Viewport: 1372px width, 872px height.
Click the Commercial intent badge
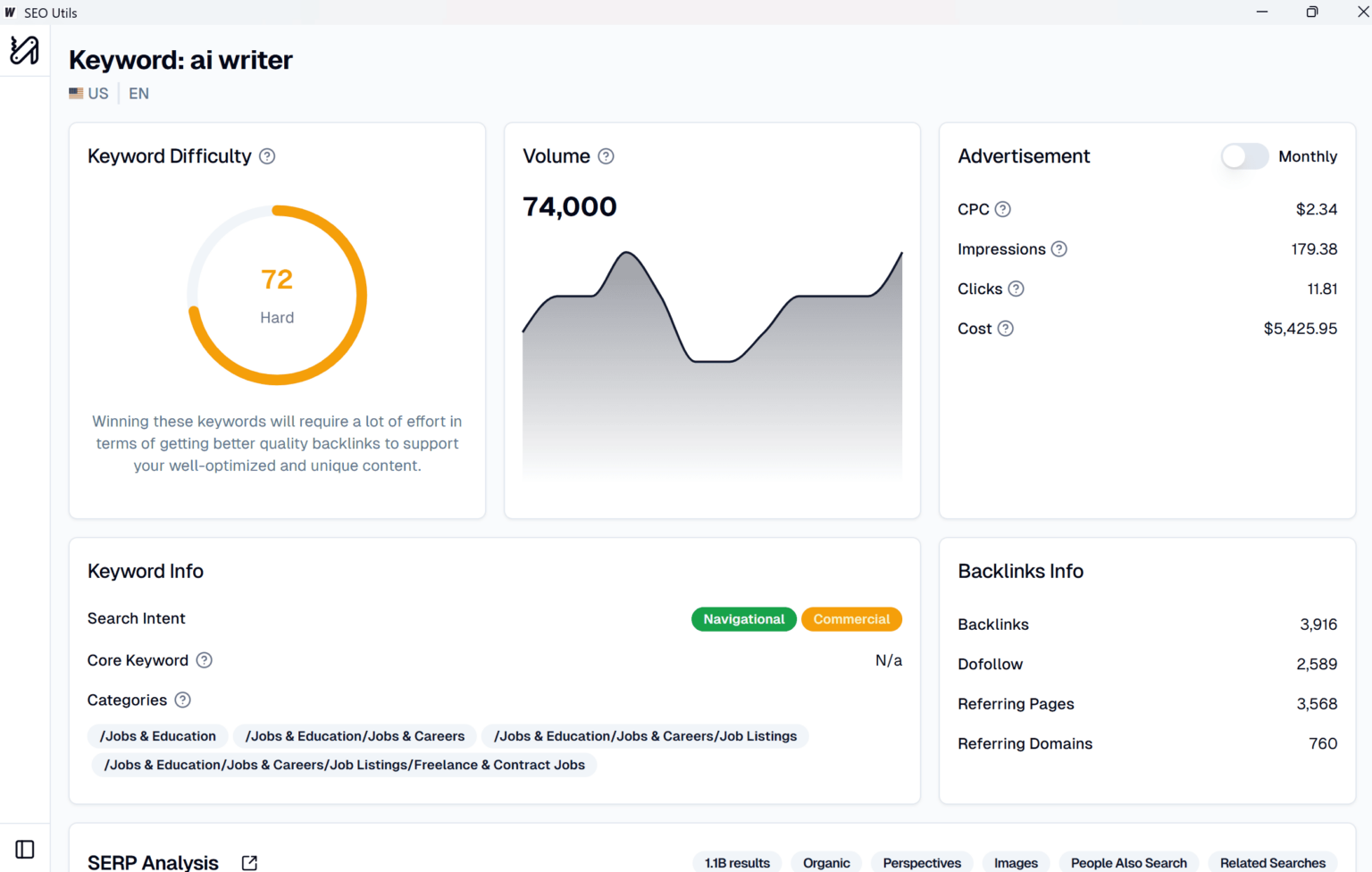[851, 619]
